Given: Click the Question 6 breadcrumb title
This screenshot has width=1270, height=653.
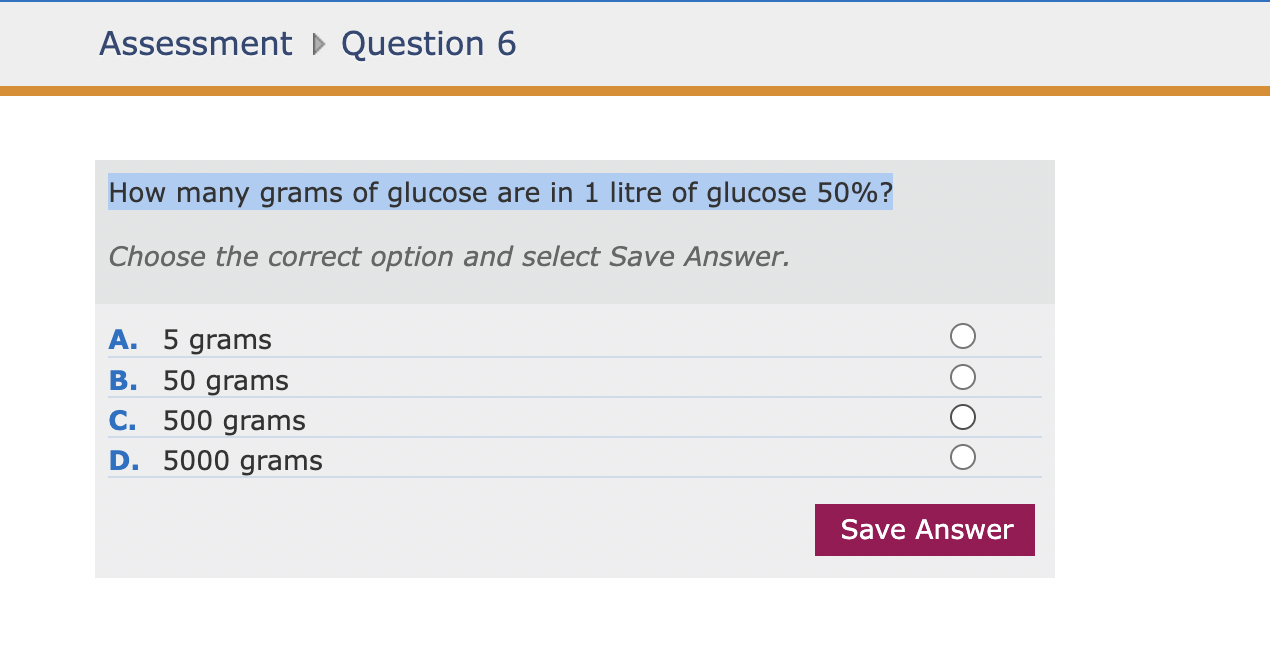Looking at the screenshot, I should click(x=428, y=44).
